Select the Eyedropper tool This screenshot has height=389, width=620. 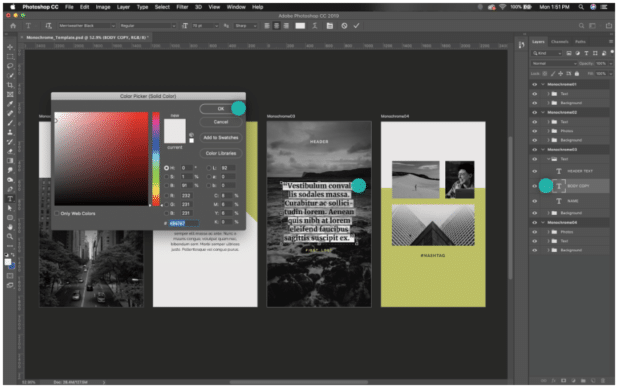pyautogui.click(x=10, y=104)
